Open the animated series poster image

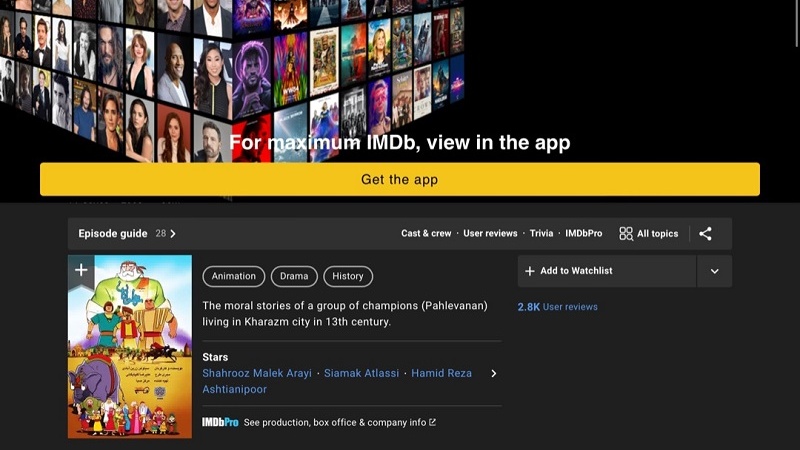point(130,347)
